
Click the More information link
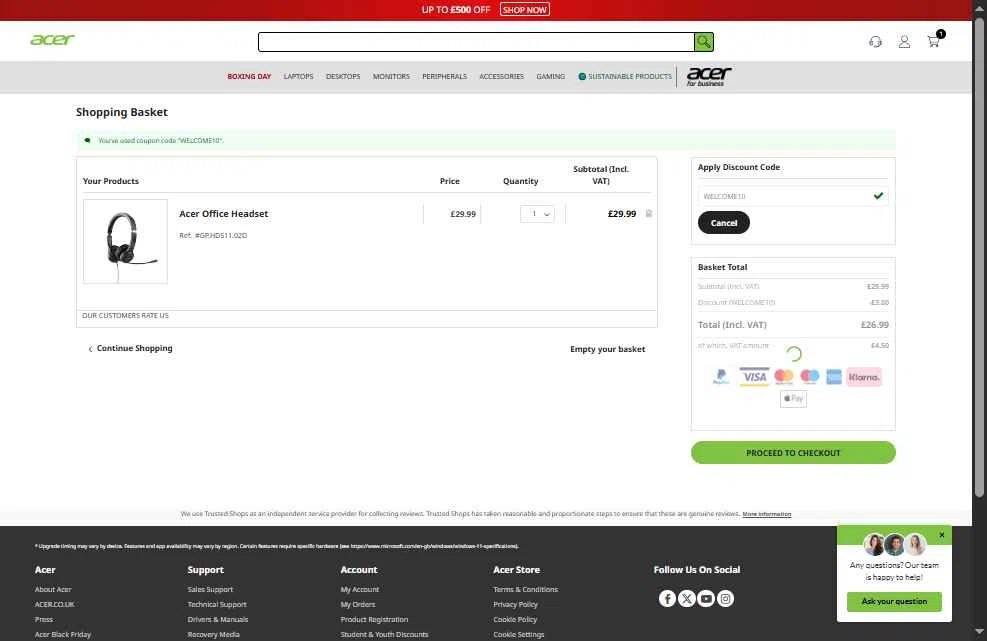tap(767, 514)
